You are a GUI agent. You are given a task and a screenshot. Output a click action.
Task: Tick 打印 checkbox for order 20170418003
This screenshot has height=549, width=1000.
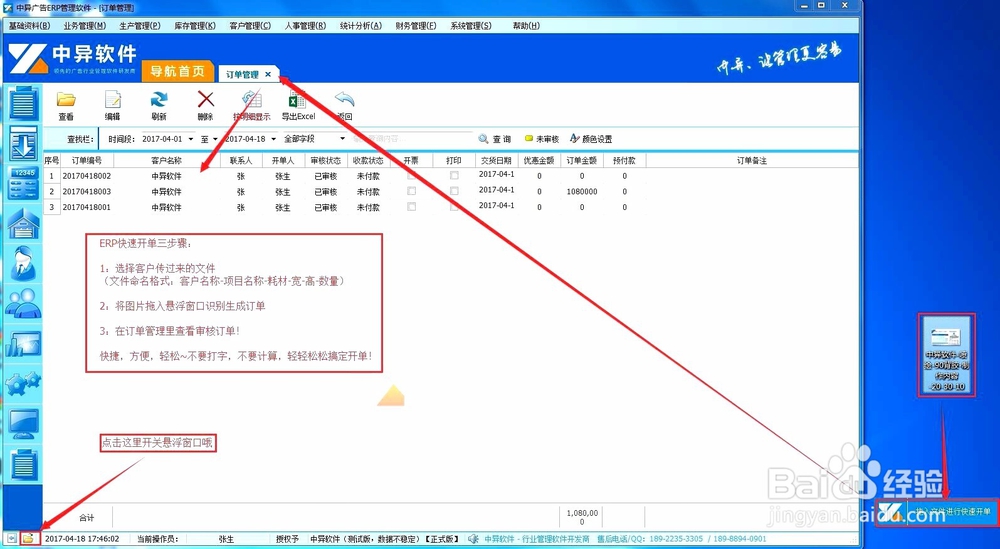coord(454,191)
